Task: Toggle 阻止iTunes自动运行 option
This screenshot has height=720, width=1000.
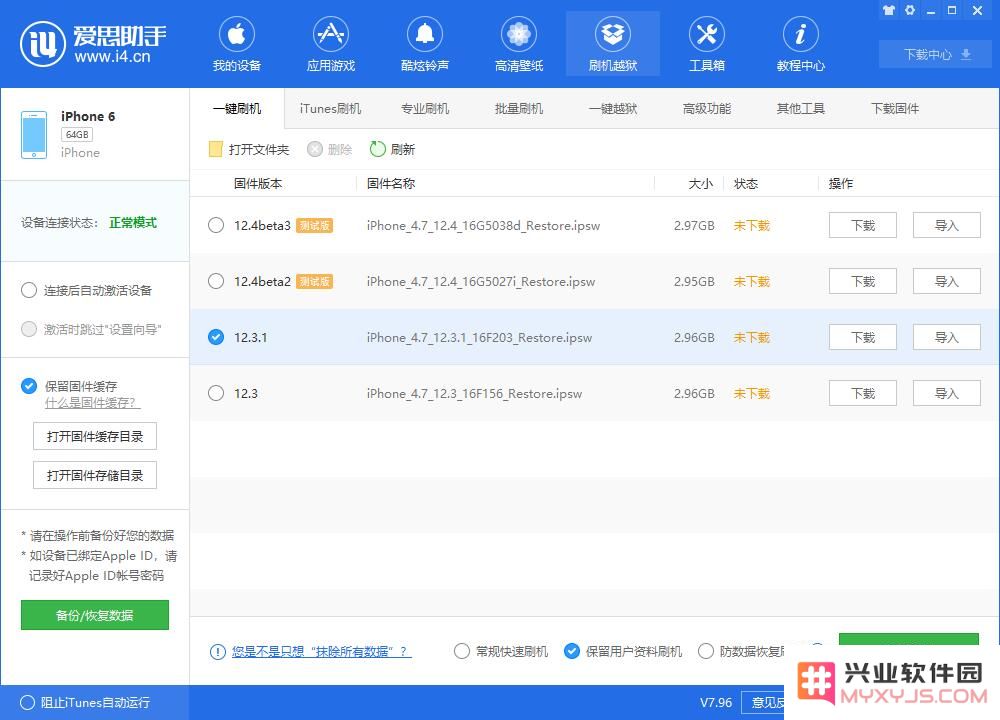Action: (x=27, y=702)
